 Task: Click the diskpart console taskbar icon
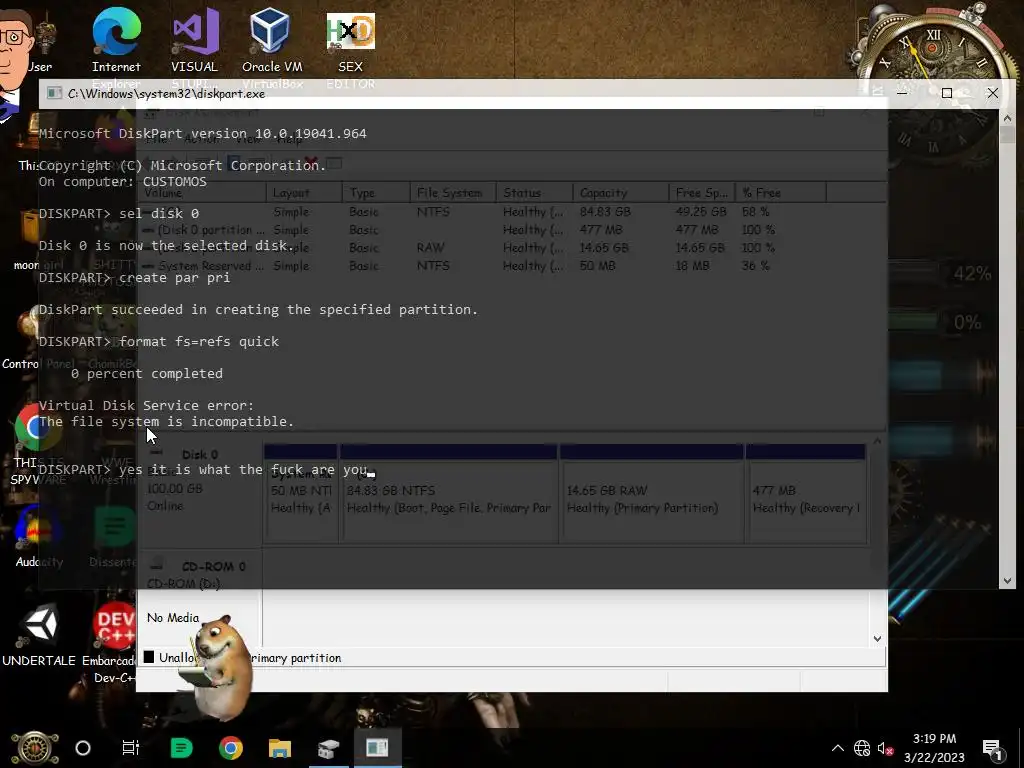(x=377, y=748)
